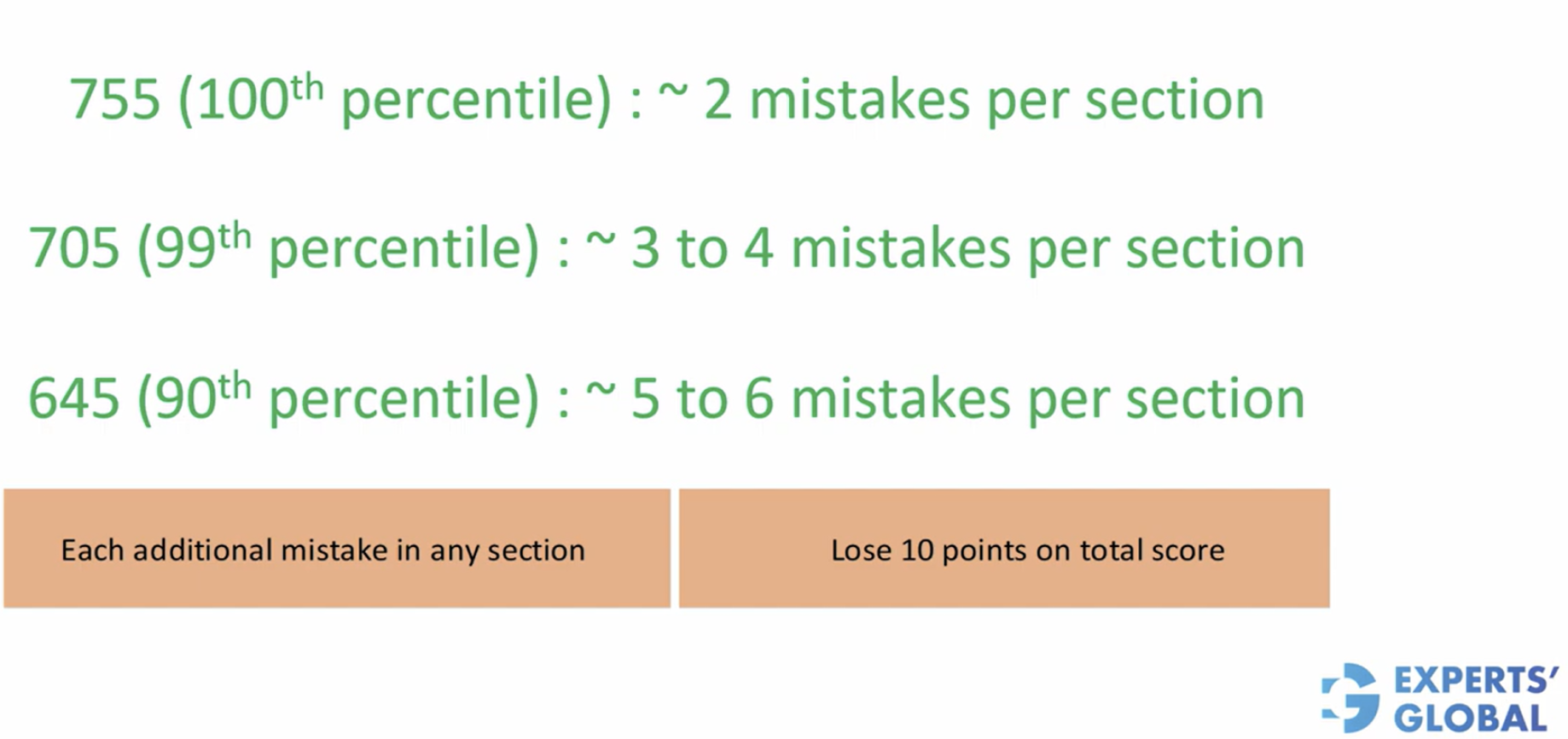Click the "Each additional mistake in any section" box
This screenshot has width=1568, height=739.
[x=337, y=549]
